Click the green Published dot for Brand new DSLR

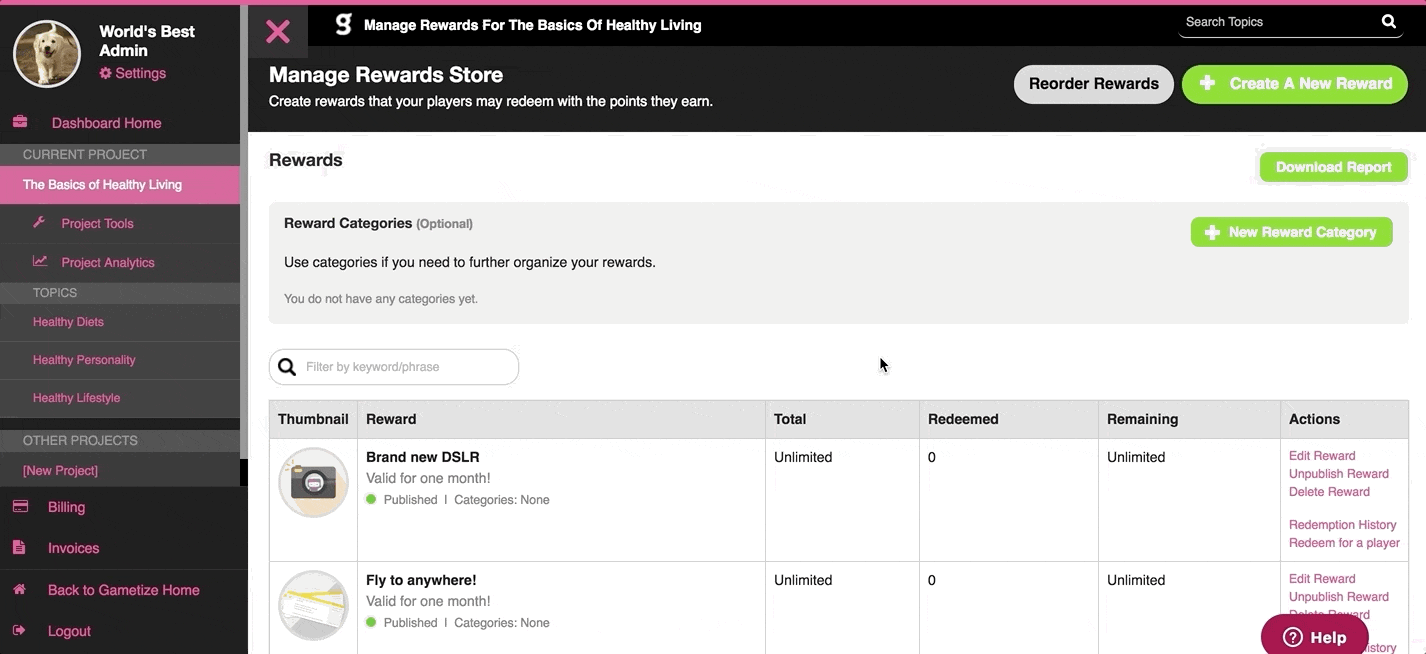[x=371, y=499]
